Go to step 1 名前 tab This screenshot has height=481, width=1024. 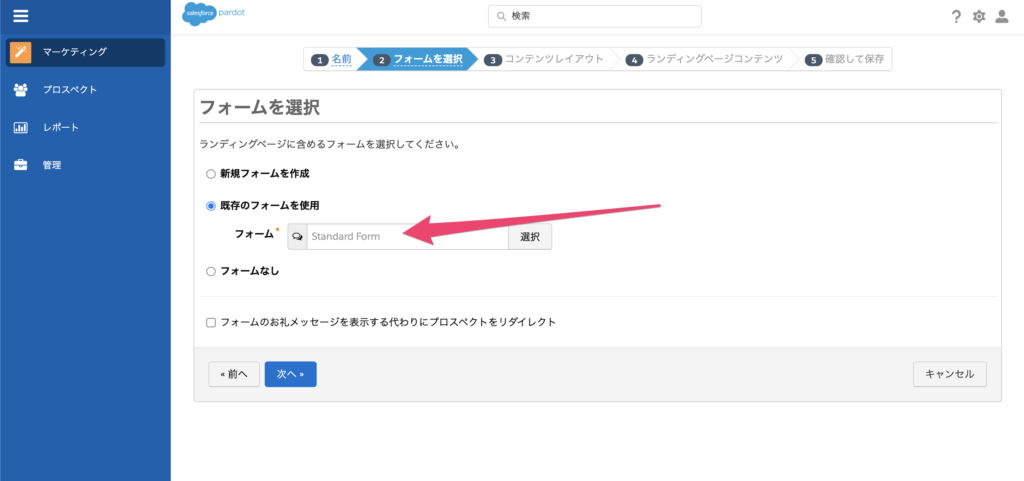[333, 60]
